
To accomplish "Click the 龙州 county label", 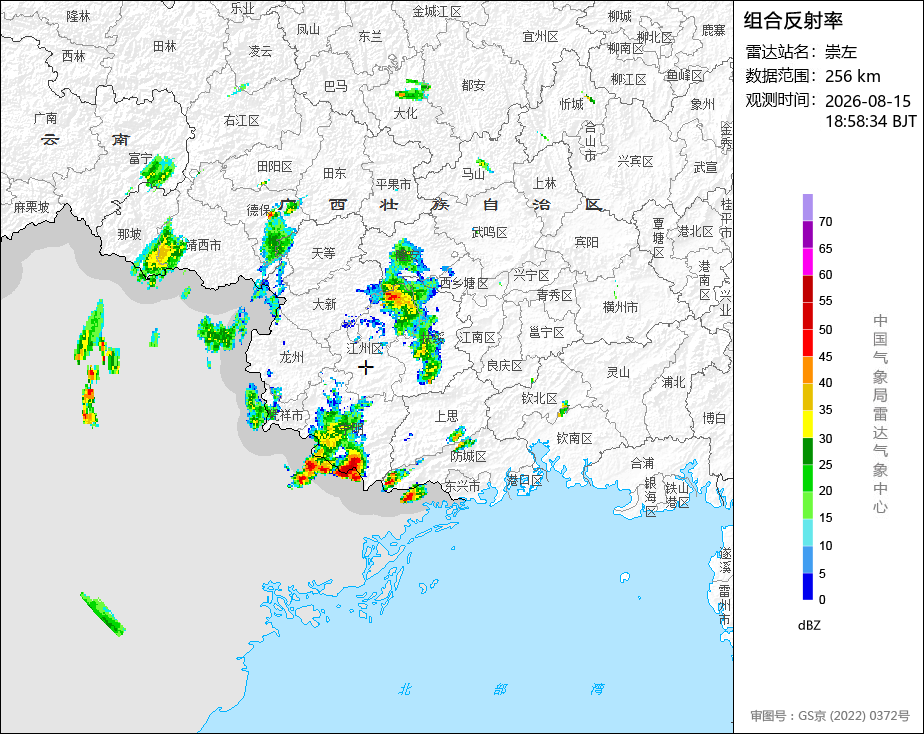I will pyautogui.click(x=292, y=357).
